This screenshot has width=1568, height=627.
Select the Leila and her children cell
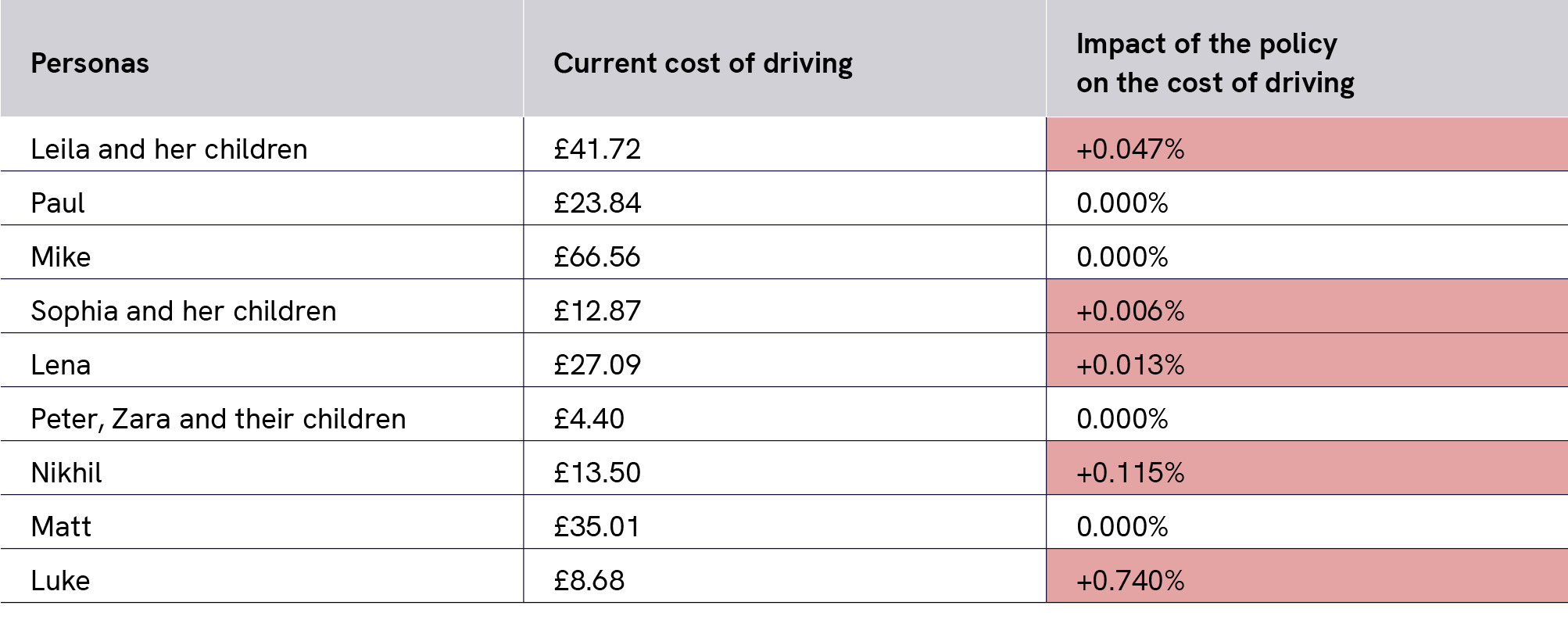pyautogui.click(x=169, y=149)
